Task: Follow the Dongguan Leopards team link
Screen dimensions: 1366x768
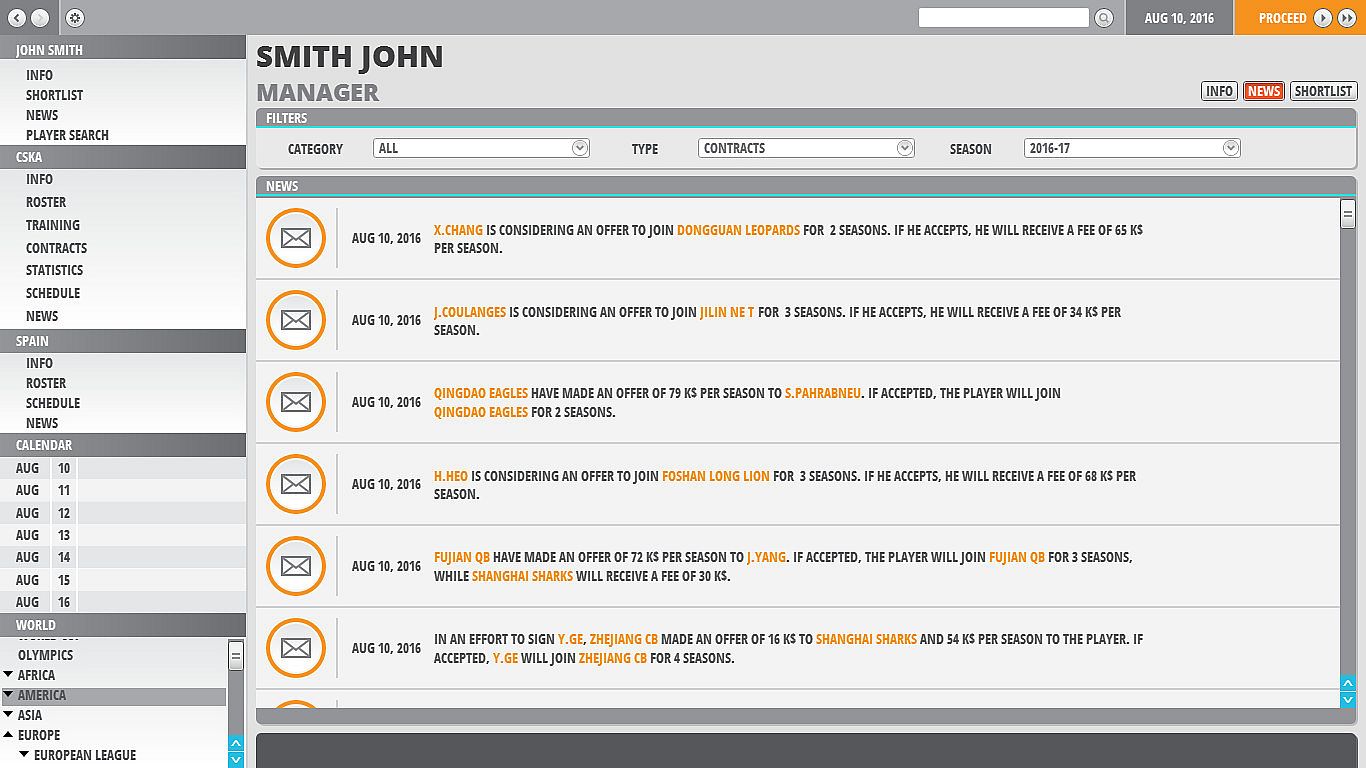Action: 738,230
